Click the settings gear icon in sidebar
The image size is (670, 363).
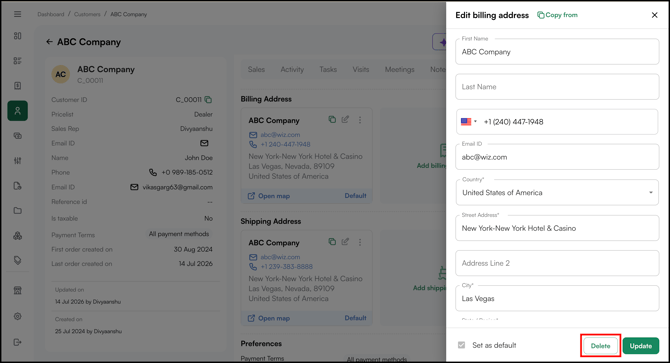pos(18,316)
